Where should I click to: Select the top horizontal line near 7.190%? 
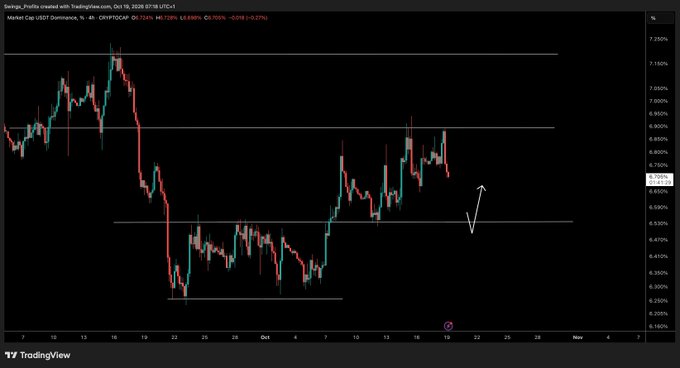click(281, 54)
